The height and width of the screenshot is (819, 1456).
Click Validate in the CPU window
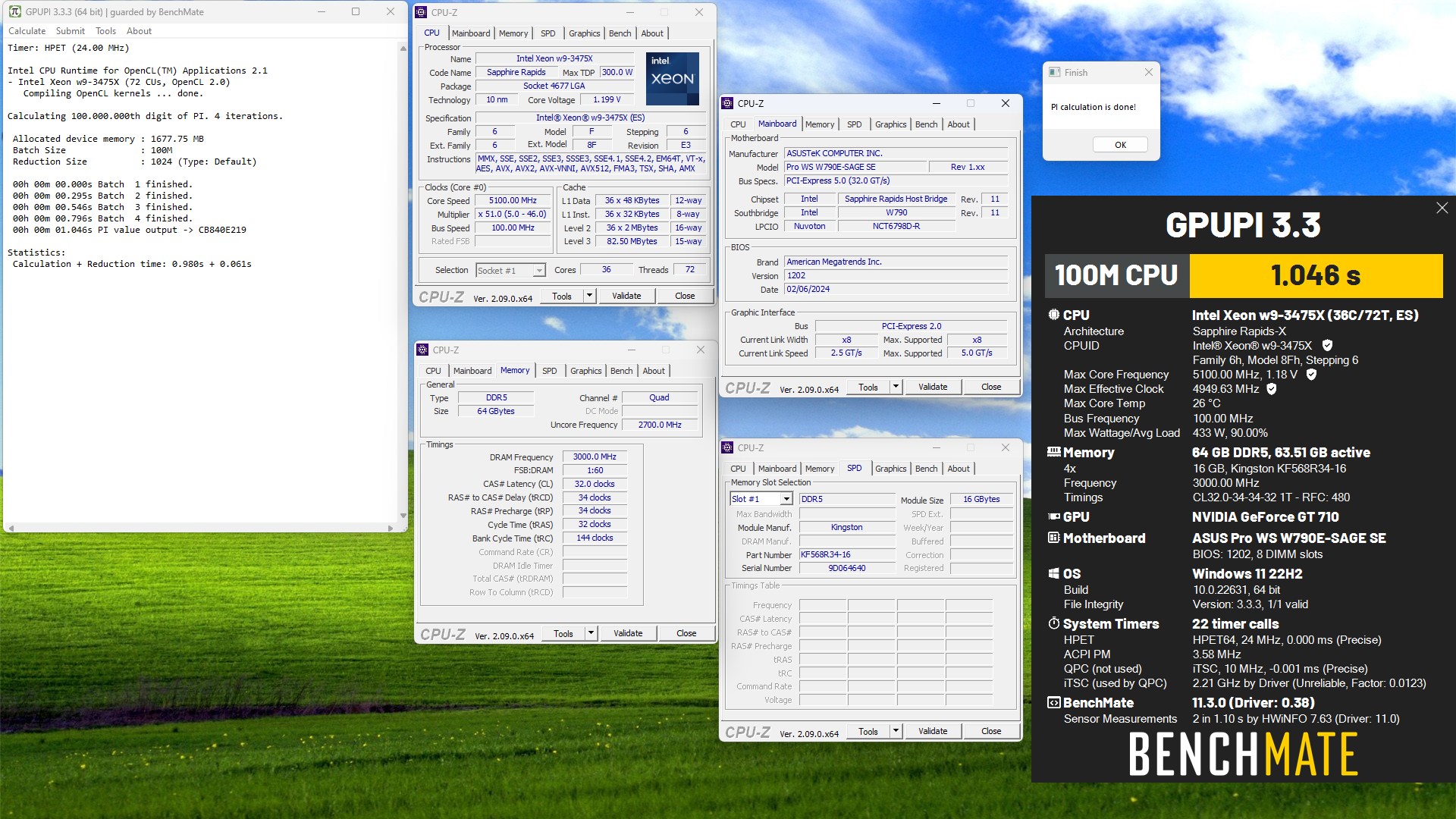click(x=626, y=296)
